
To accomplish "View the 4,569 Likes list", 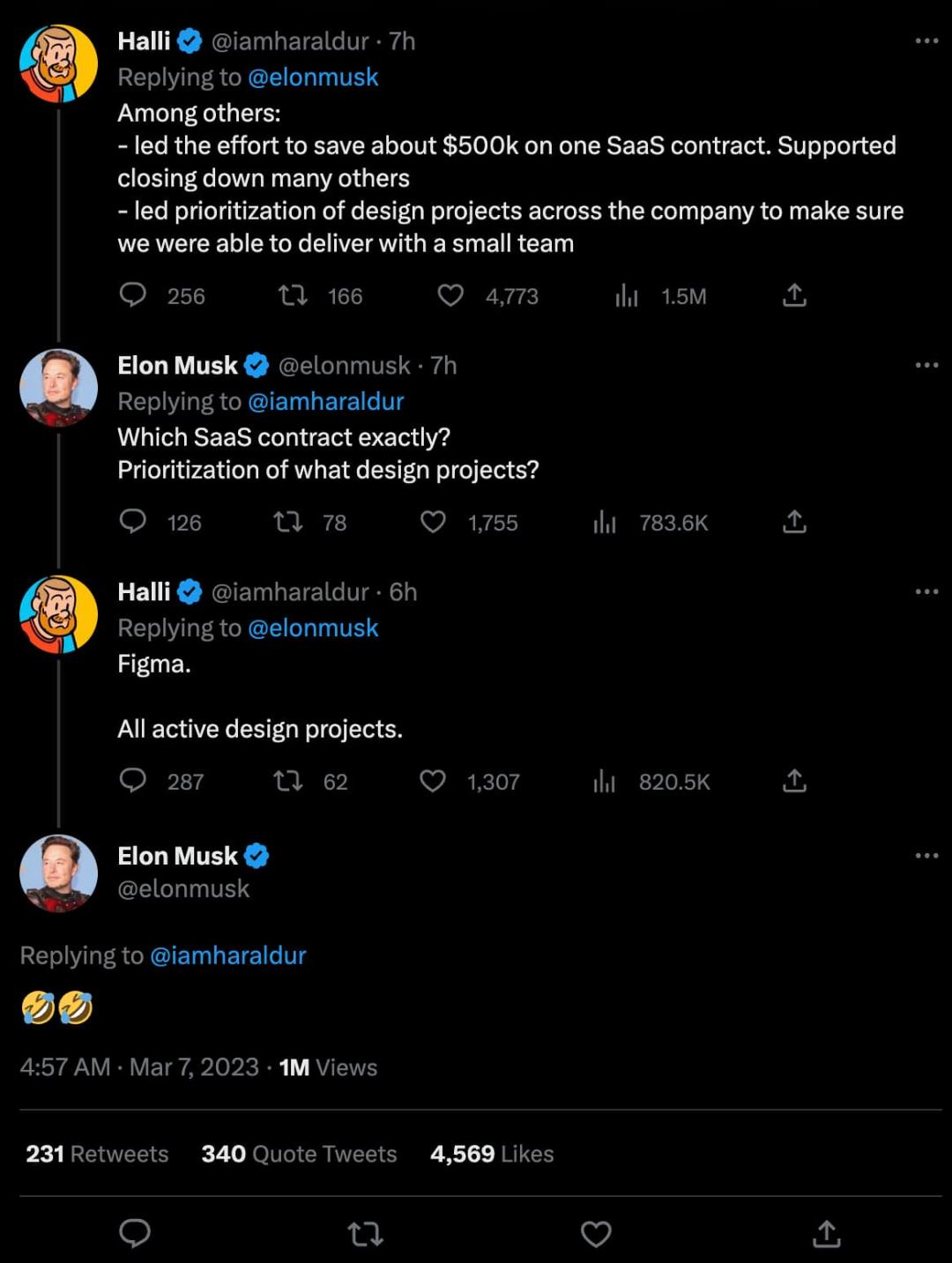I will click(492, 1154).
